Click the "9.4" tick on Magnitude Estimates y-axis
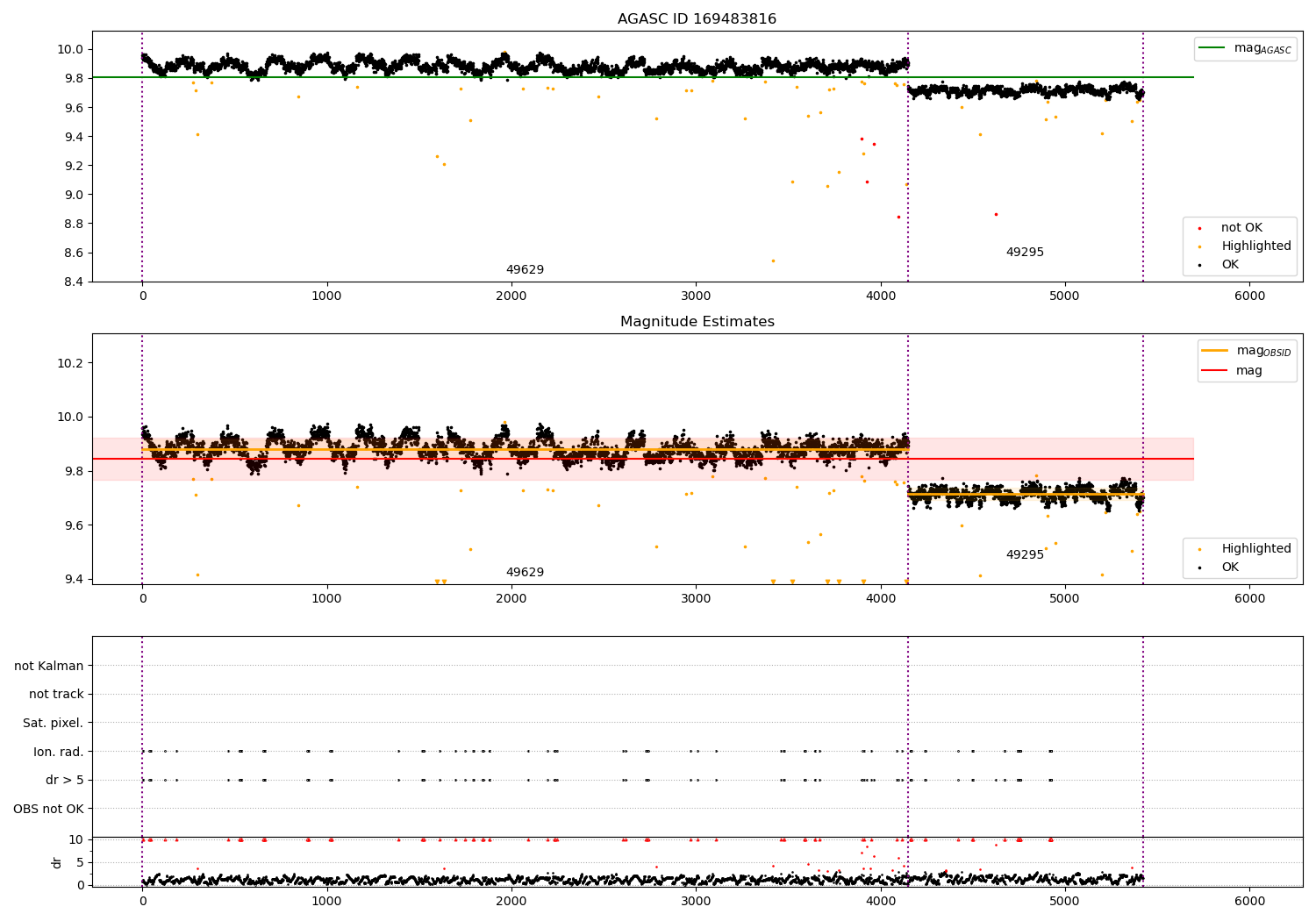The image size is (1316, 921). coord(75,580)
